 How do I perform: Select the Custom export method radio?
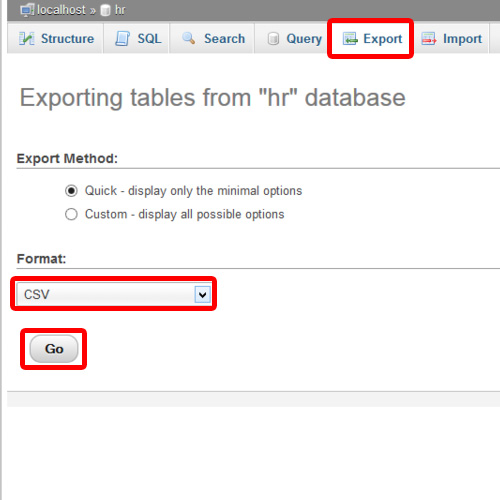point(71,214)
